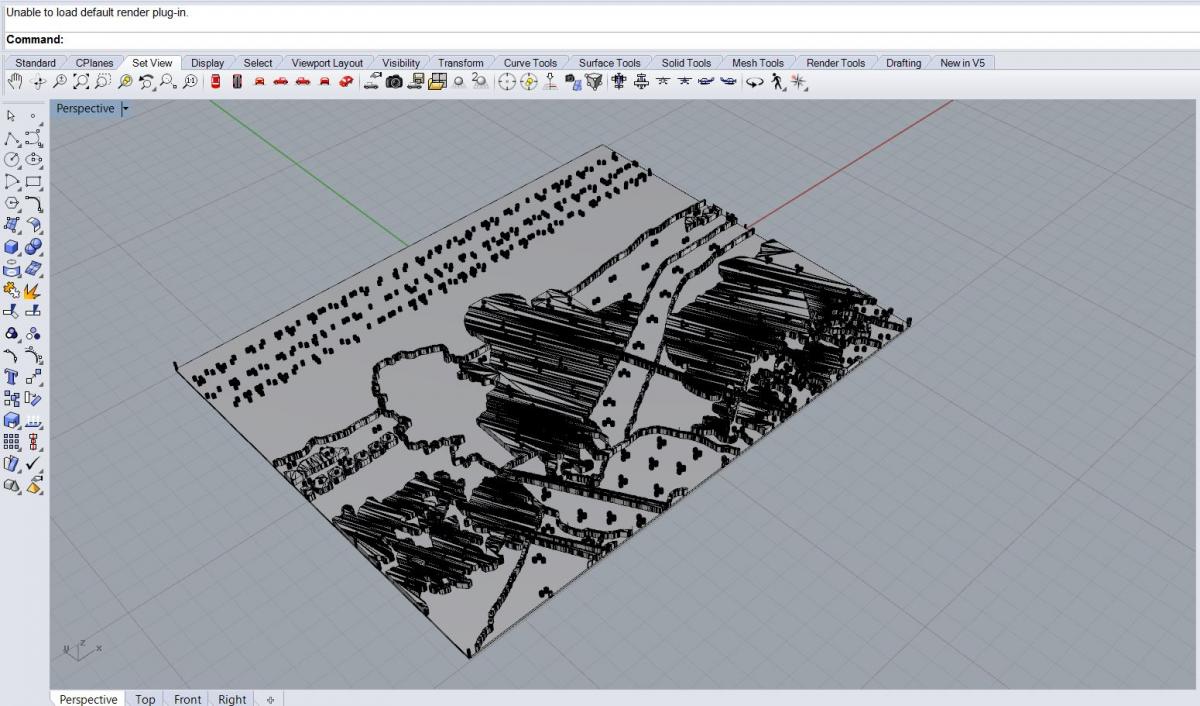This screenshot has height=706, width=1200.
Task: Click the camera icon in Set View toolbar
Action: [394, 82]
